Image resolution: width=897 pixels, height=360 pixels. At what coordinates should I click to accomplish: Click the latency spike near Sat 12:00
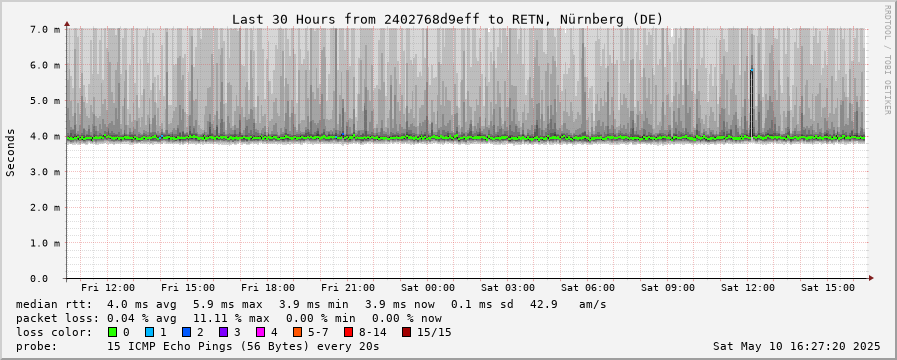tap(751, 103)
